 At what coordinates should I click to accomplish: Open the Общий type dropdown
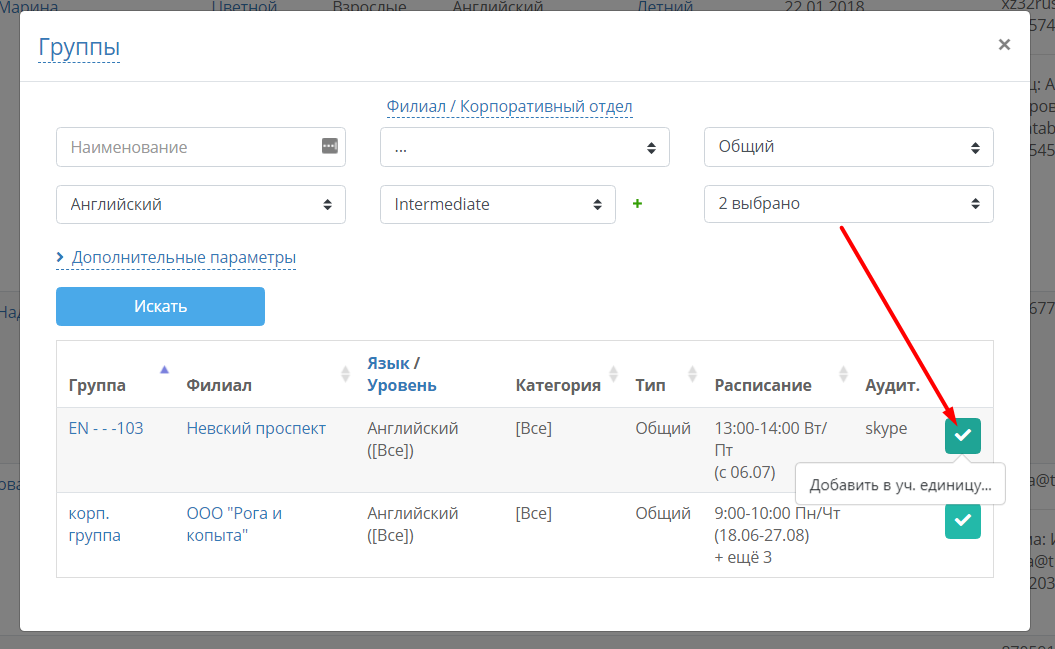(x=848, y=147)
